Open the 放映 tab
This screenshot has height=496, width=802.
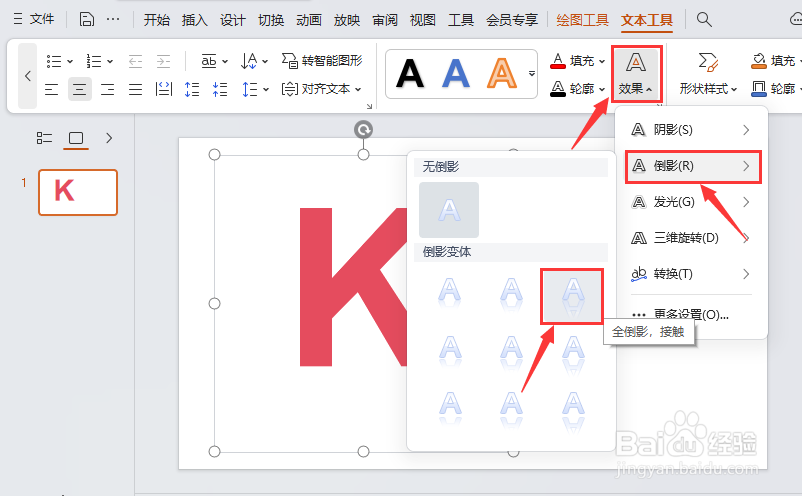pyautogui.click(x=347, y=20)
